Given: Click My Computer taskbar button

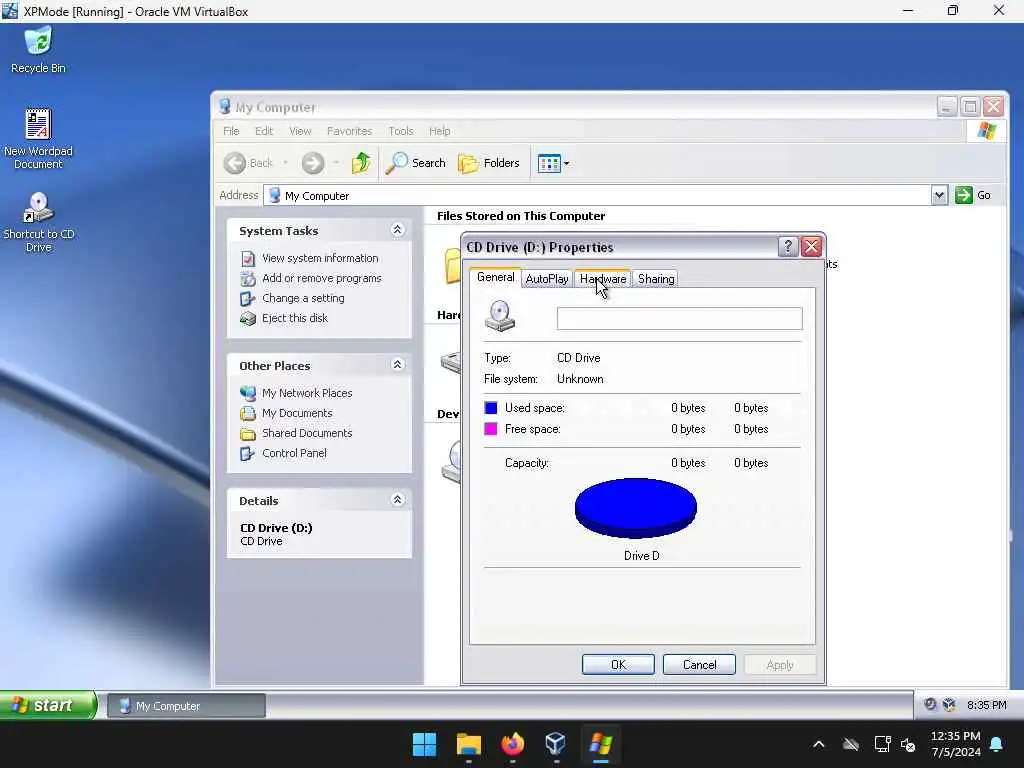Looking at the screenshot, I should 186,706.
